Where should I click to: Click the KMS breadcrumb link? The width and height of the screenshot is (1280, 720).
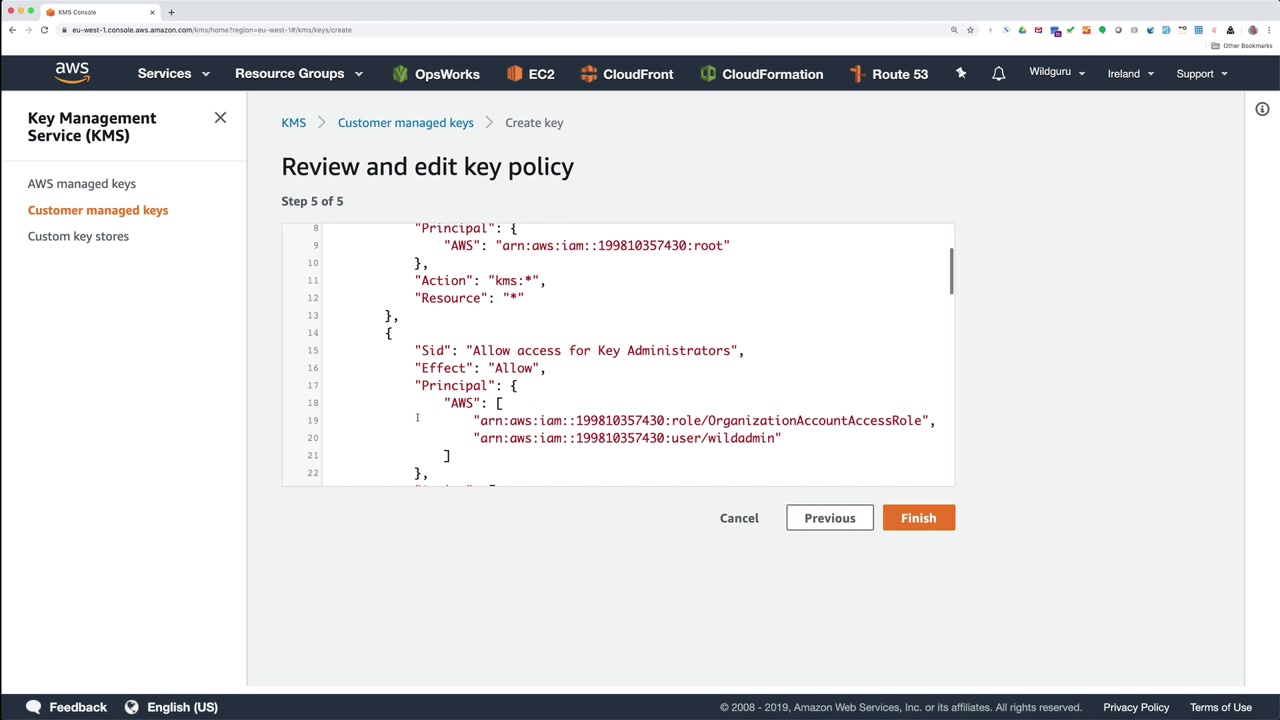[x=293, y=123]
